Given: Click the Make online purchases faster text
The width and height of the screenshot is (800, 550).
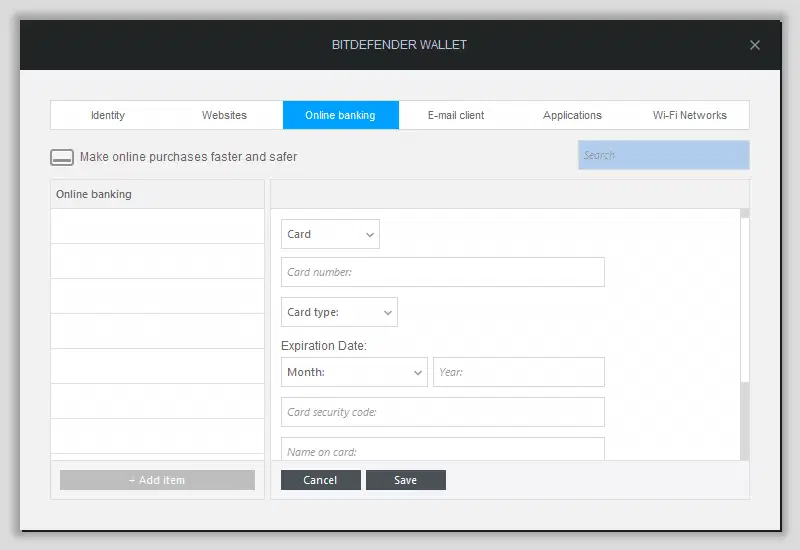Looking at the screenshot, I should pos(188,157).
